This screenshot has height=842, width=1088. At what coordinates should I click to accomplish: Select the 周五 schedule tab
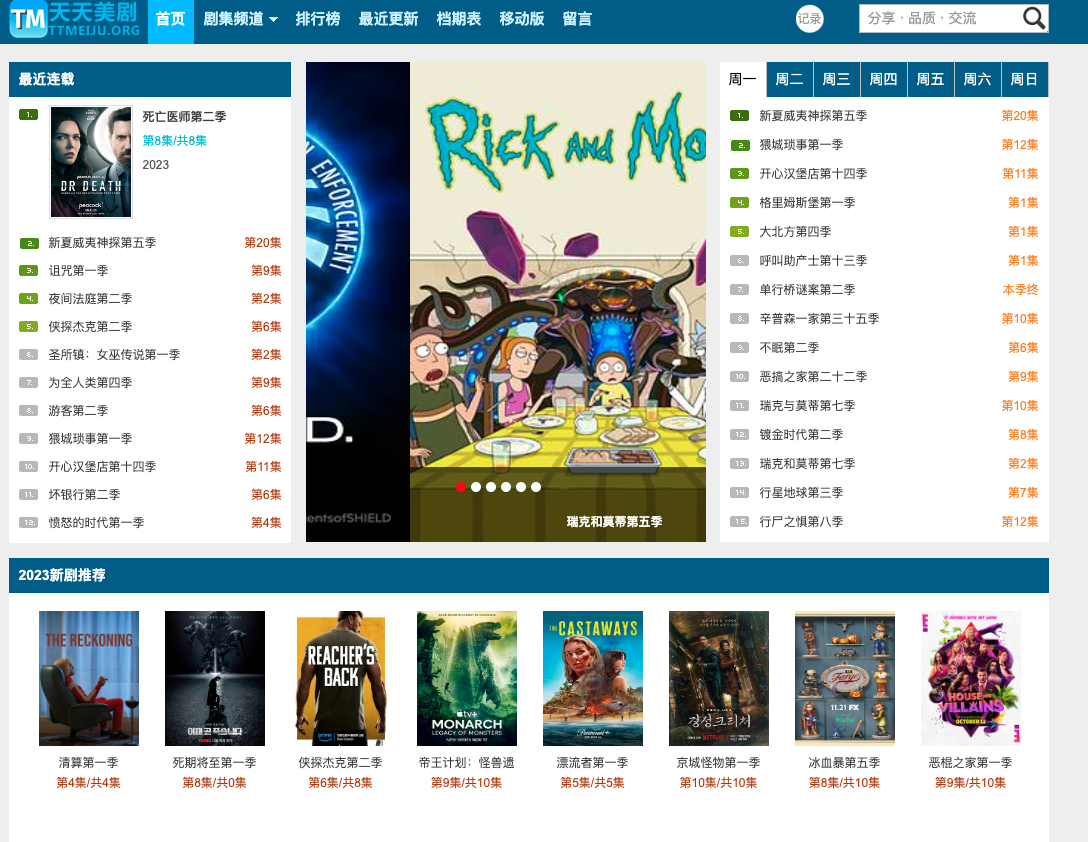[x=930, y=79]
